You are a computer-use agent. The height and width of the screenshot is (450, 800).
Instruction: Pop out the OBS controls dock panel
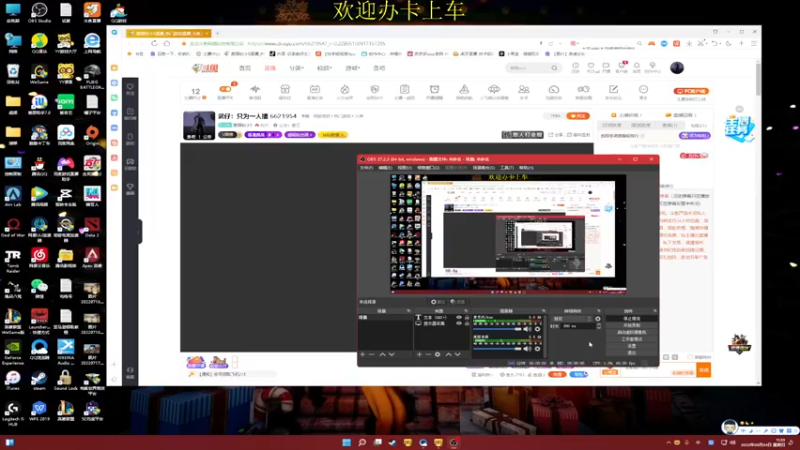pyautogui.click(x=655, y=311)
